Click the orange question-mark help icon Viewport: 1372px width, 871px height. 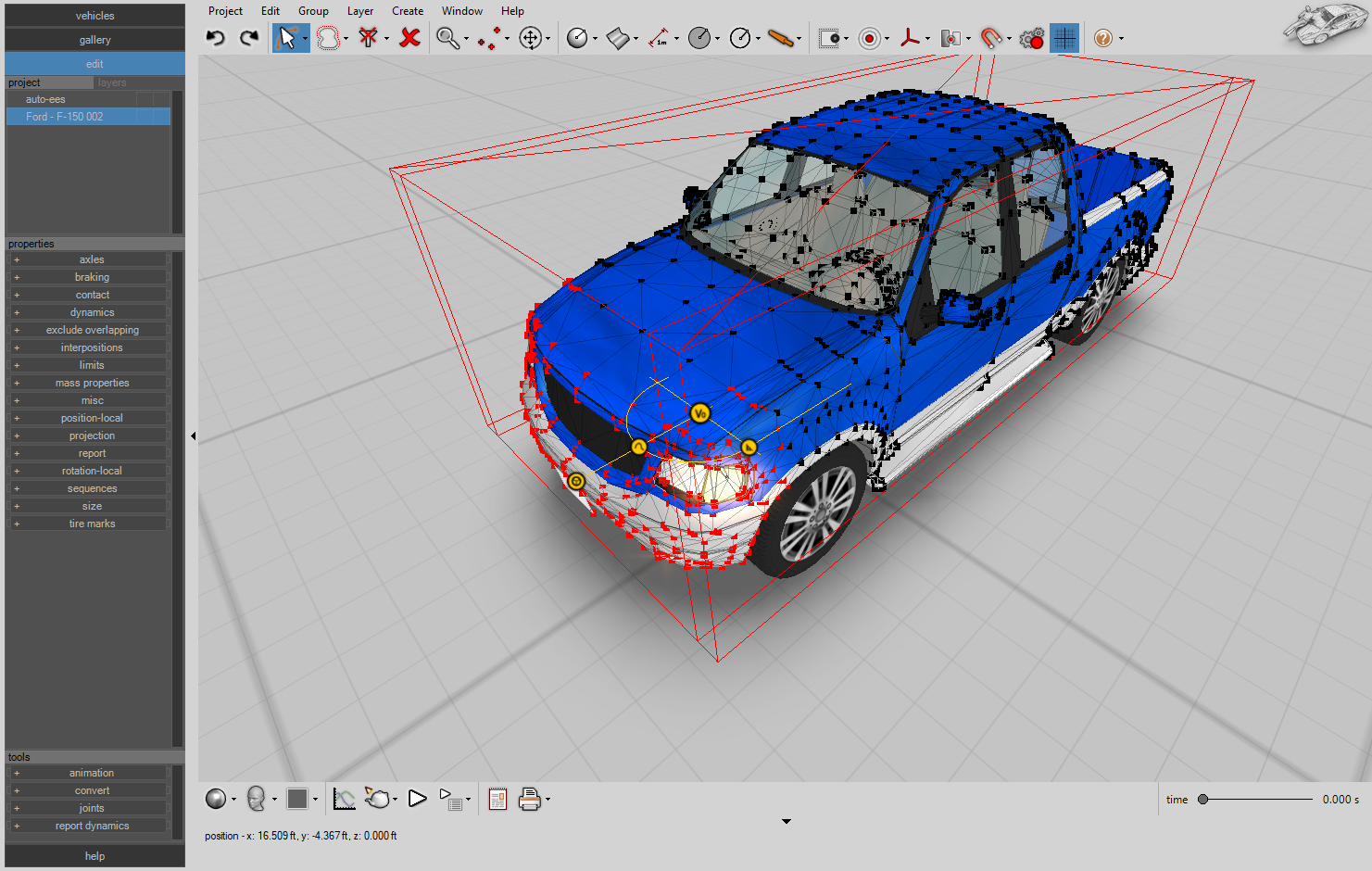[x=1102, y=38]
